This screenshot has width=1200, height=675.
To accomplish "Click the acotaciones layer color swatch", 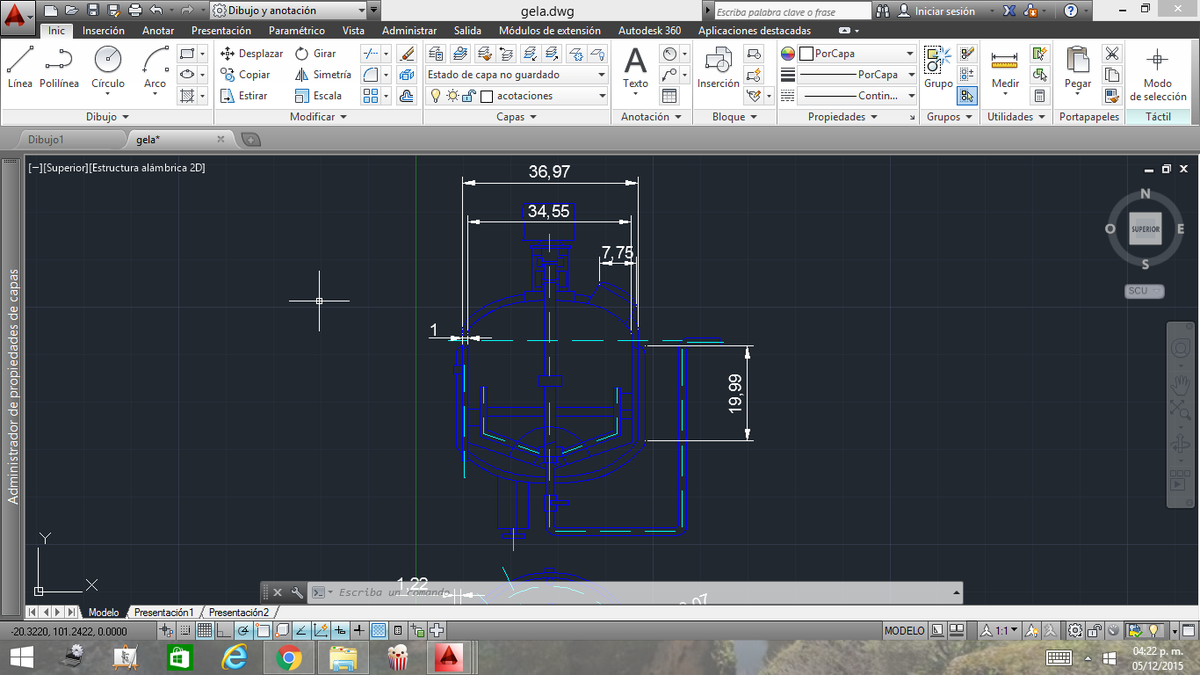I will [x=487, y=96].
